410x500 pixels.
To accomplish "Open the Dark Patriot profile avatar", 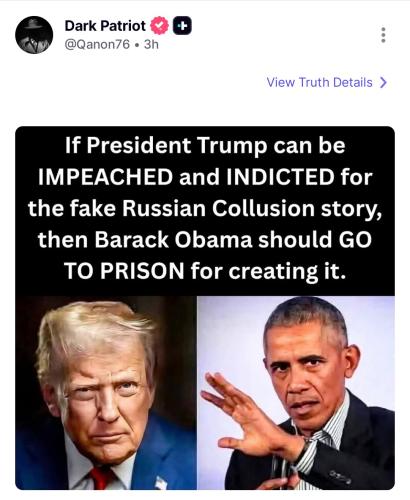I will pos(34,35).
